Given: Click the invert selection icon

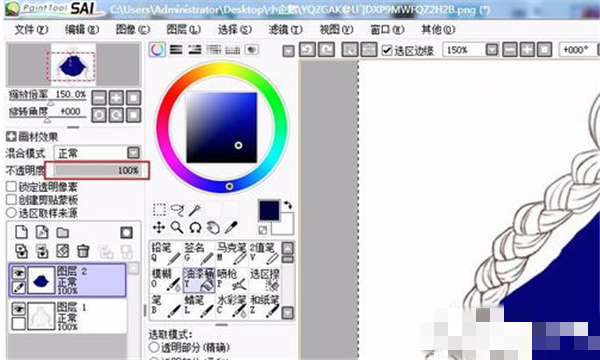Looking at the screenshot, I should pyautogui.click(x=368, y=50).
